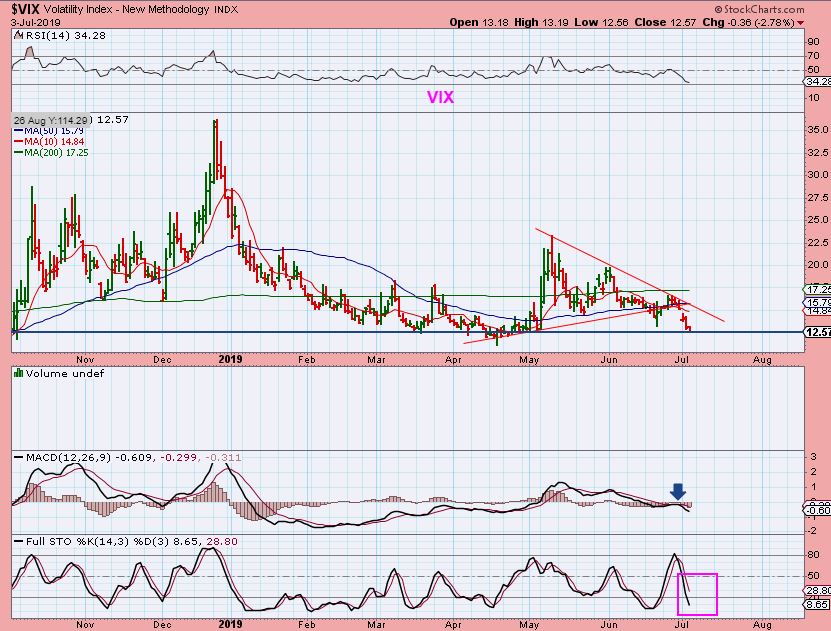Click the 'MA(50) 15.79' legend text
The image size is (831, 631).
(54, 130)
